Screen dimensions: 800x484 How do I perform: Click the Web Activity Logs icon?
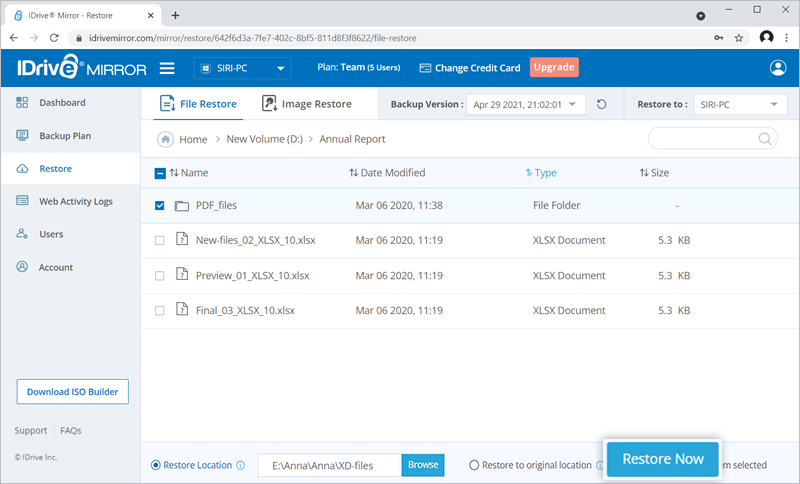click(22, 200)
